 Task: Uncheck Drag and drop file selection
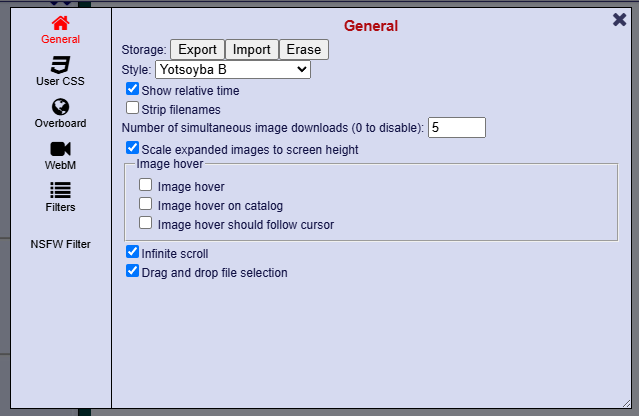(x=132, y=271)
